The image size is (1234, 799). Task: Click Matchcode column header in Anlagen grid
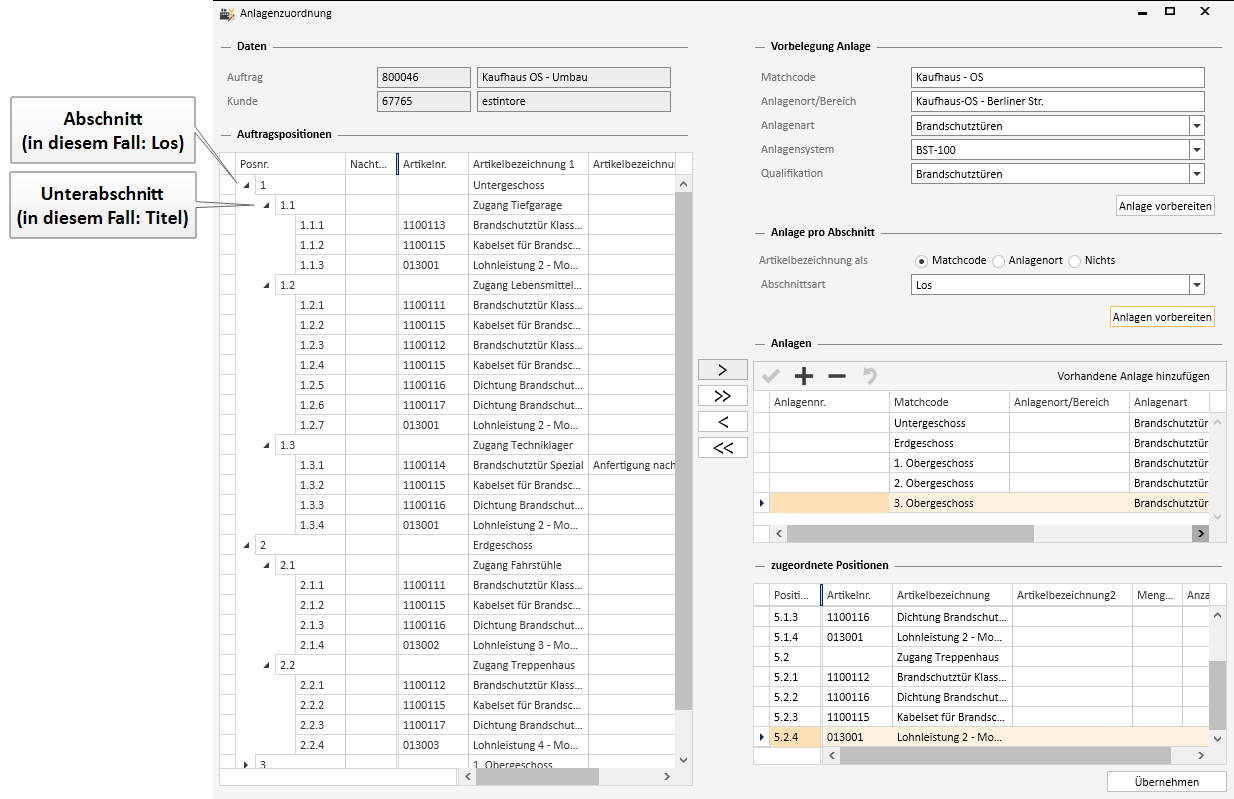pos(949,402)
